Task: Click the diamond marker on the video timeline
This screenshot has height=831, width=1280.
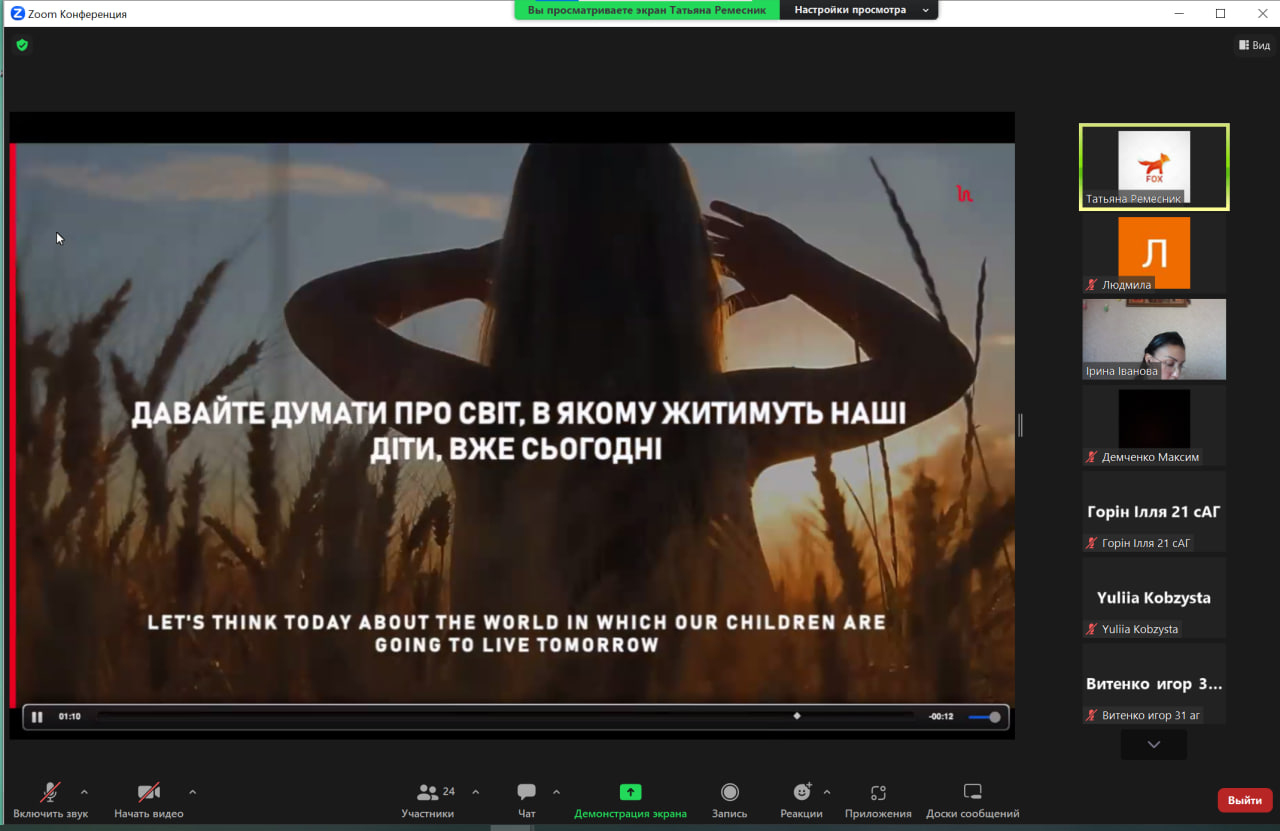Action: (x=797, y=716)
